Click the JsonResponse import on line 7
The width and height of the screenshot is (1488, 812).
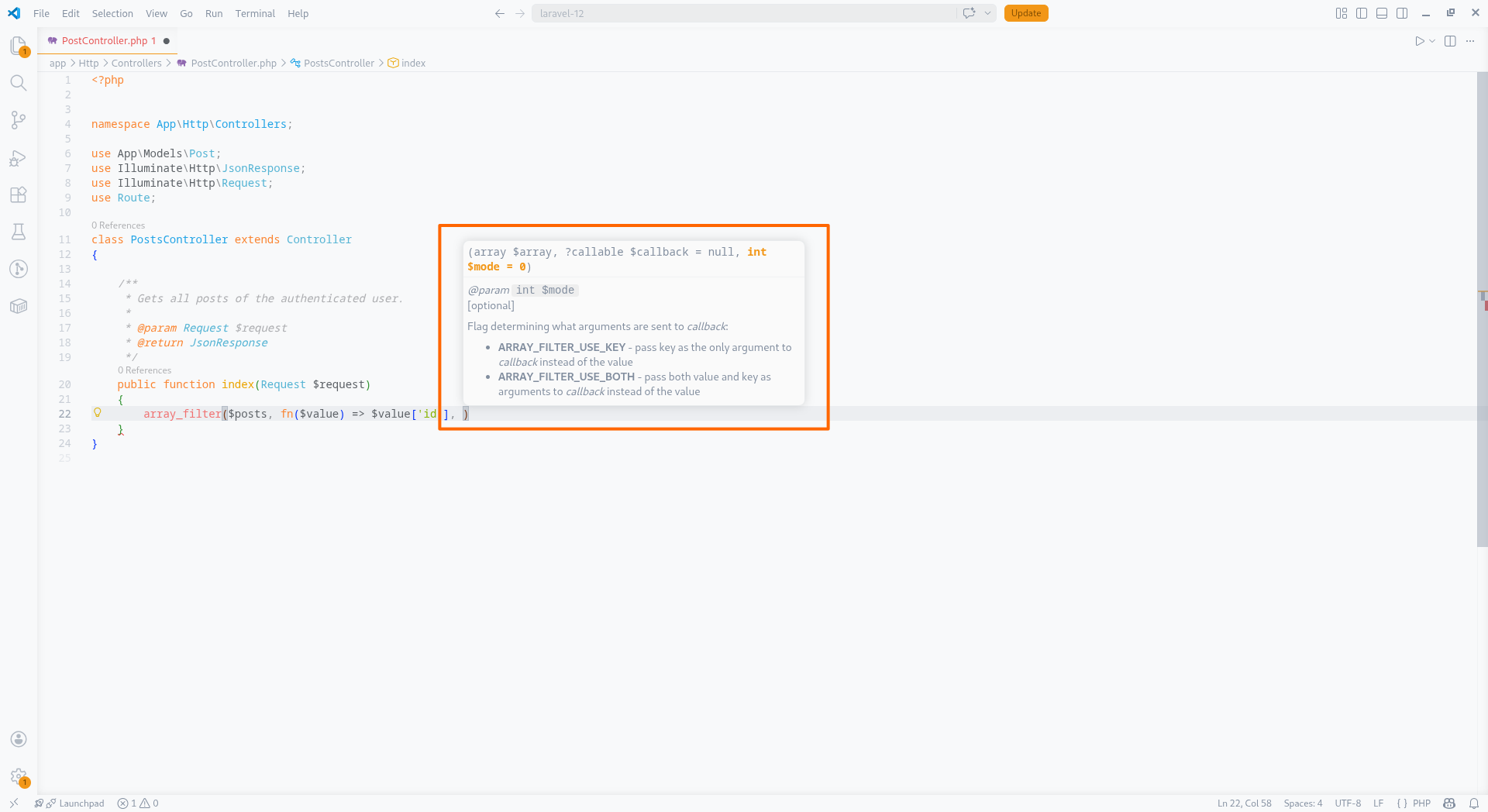coord(260,168)
